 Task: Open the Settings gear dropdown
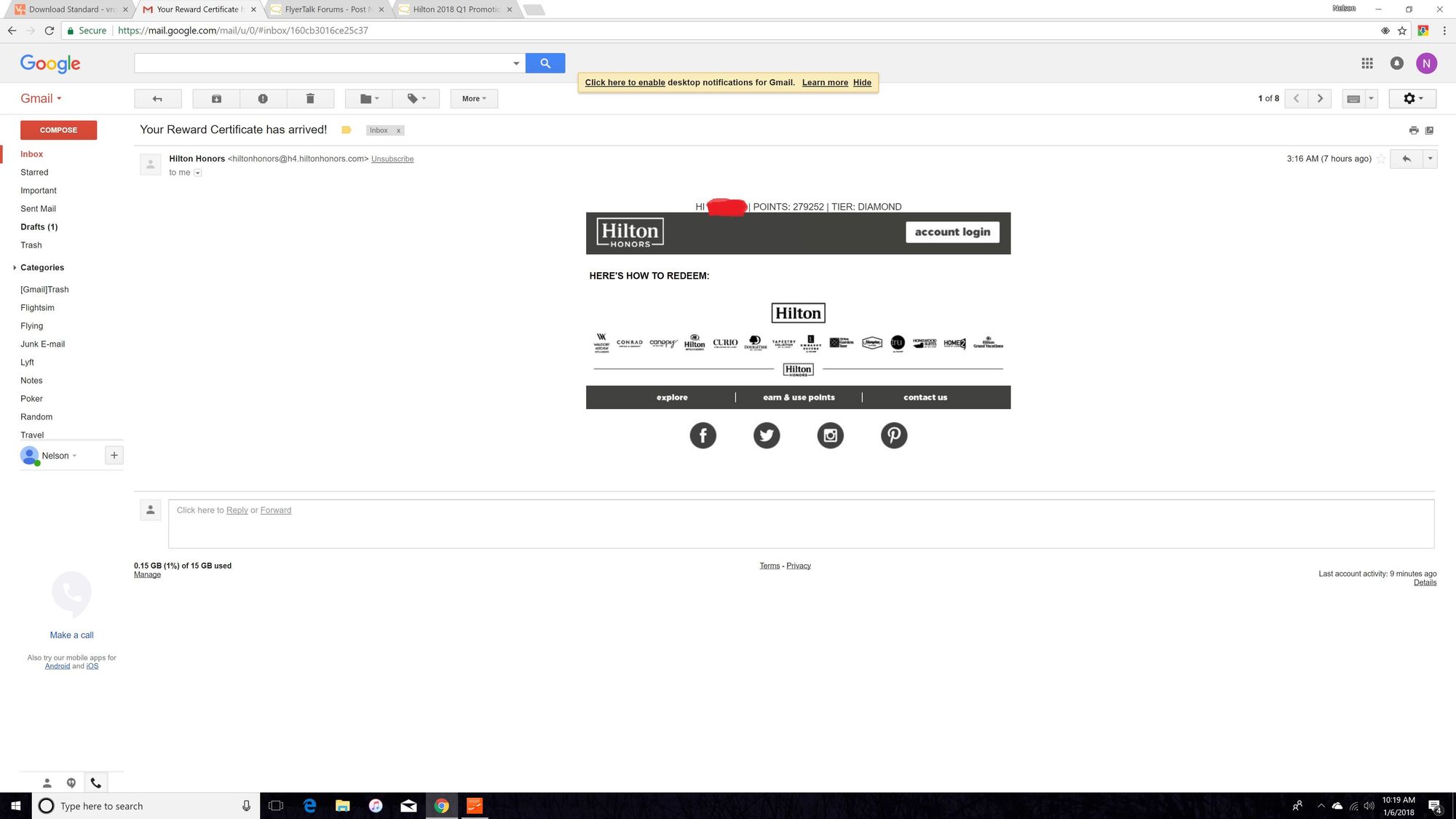[1412, 99]
